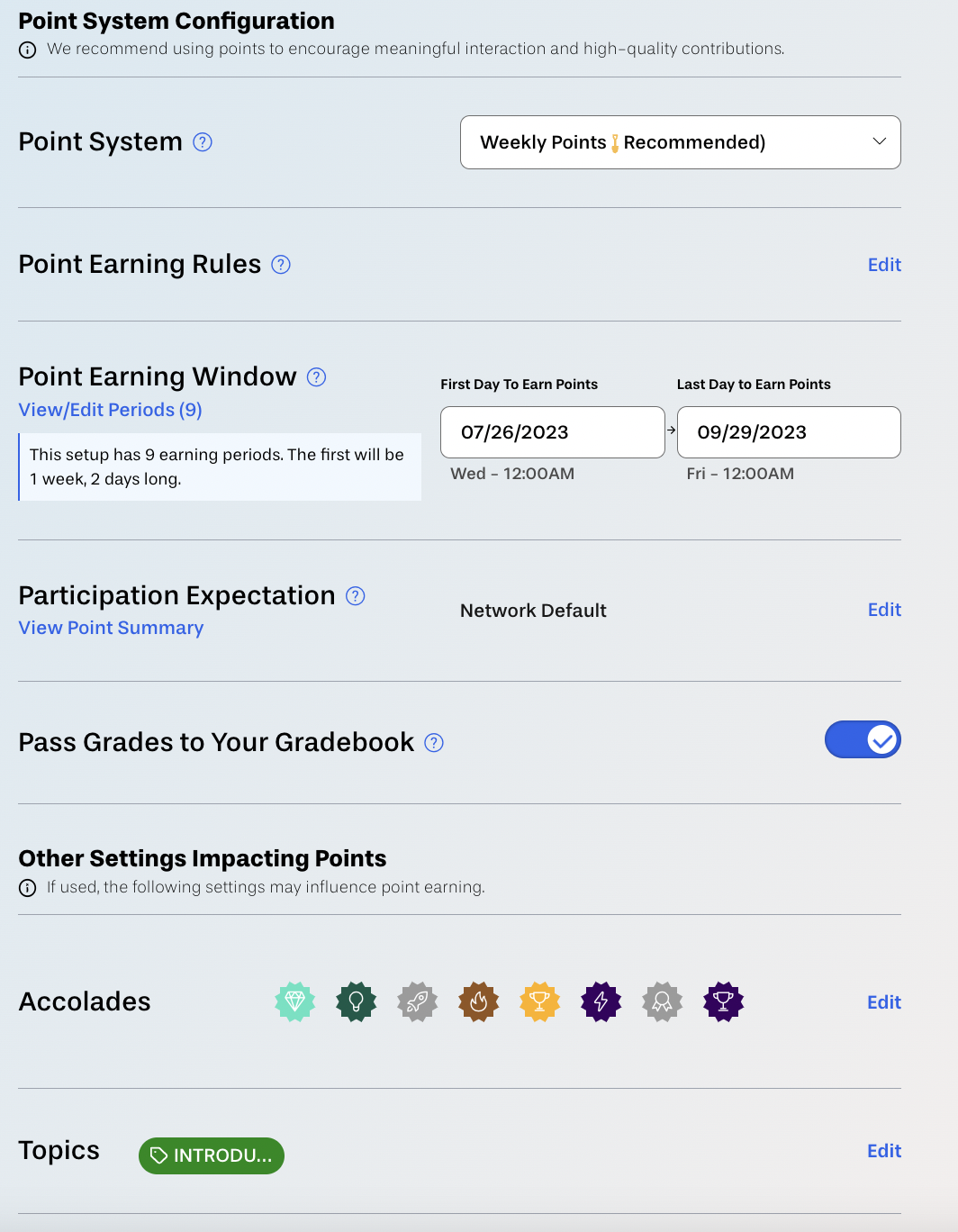This screenshot has height=1232, width=958.
Task: Open View Point Summary link
Action: 112,628
